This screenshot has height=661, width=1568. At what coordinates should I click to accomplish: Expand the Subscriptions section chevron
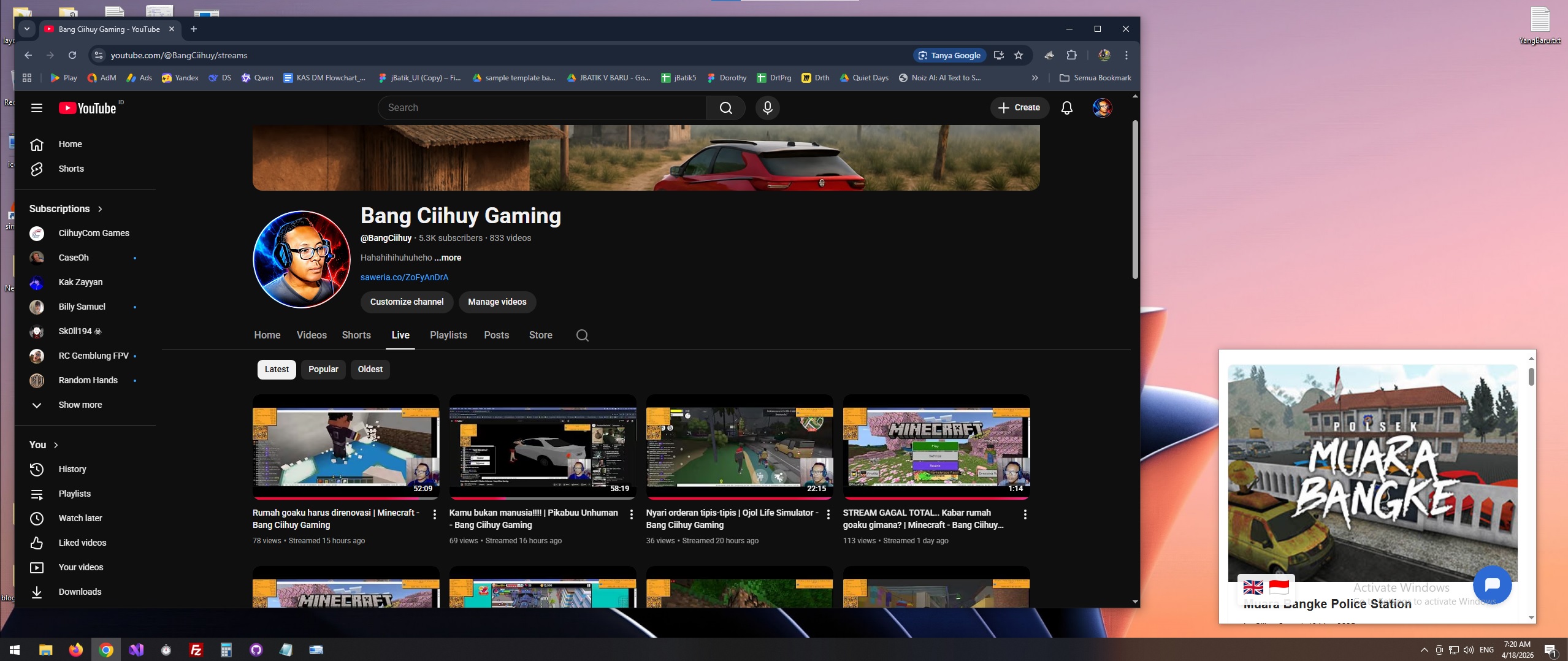coord(100,209)
